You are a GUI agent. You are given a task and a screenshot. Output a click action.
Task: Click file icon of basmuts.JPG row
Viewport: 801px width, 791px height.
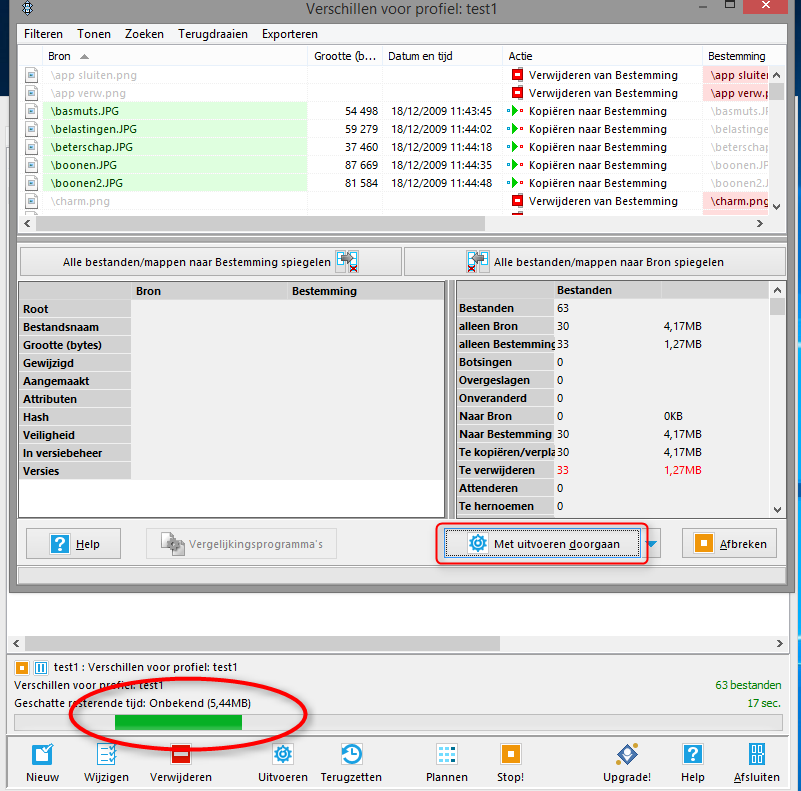[x=32, y=111]
